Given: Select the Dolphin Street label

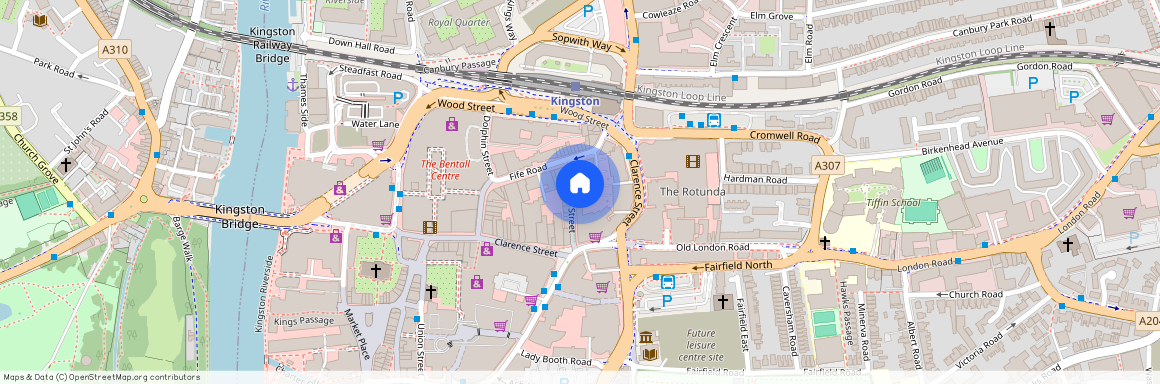Looking at the screenshot, I should (x=487, y=146).
